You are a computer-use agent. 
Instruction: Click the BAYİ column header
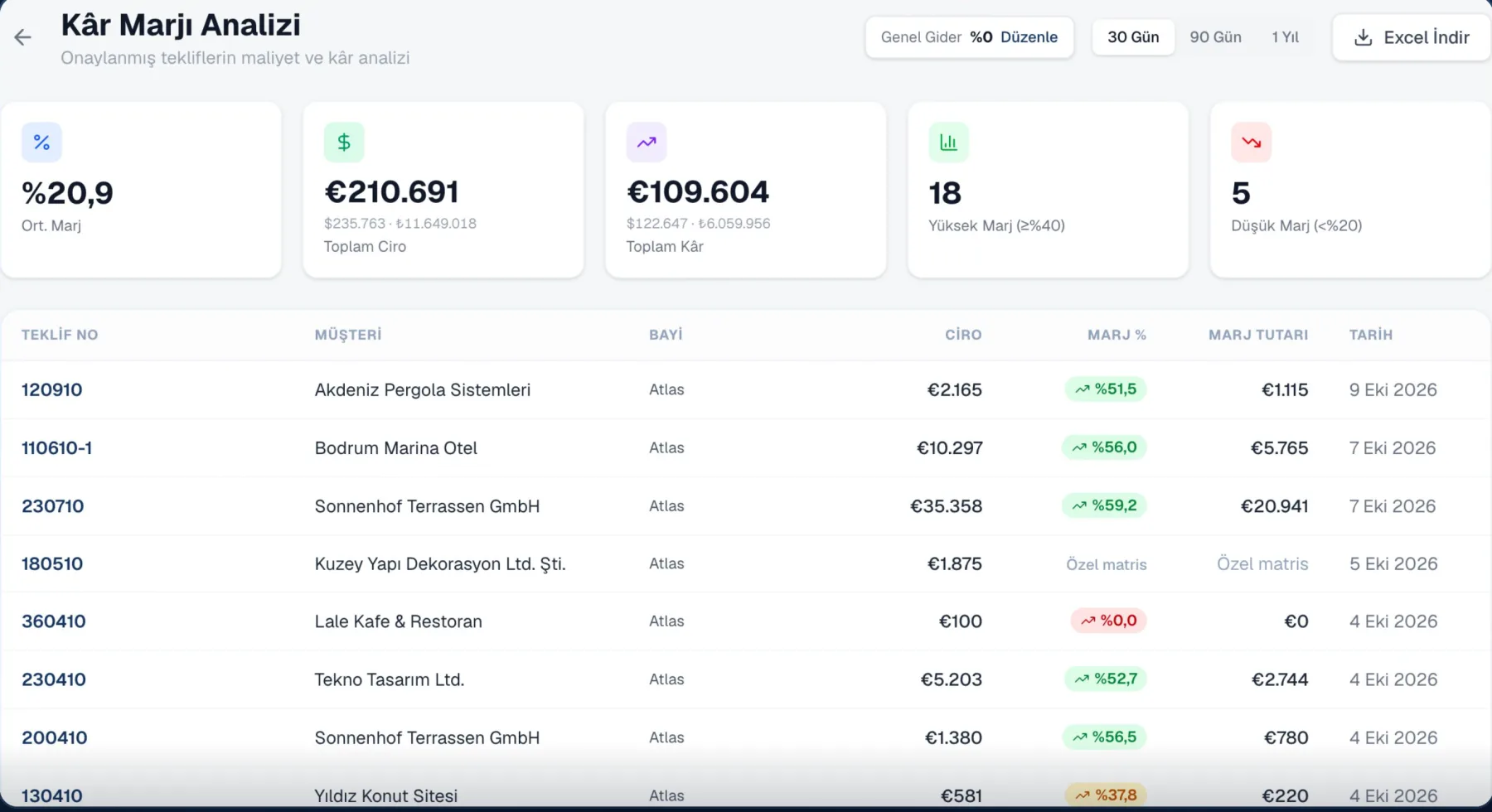pos(666,335)
